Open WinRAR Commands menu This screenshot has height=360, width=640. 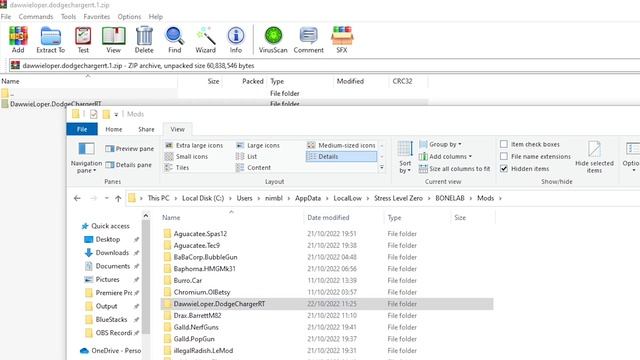coord(36,17)
